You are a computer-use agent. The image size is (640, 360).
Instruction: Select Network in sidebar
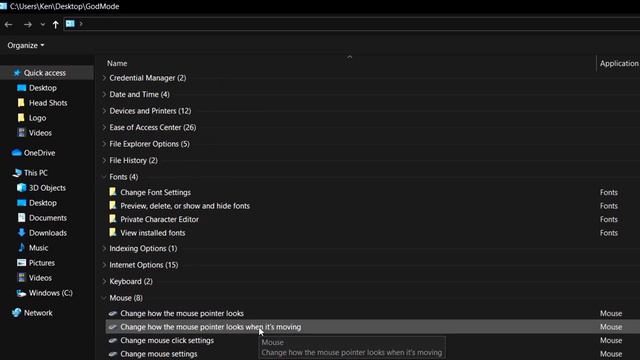click(x=38, y=313)
